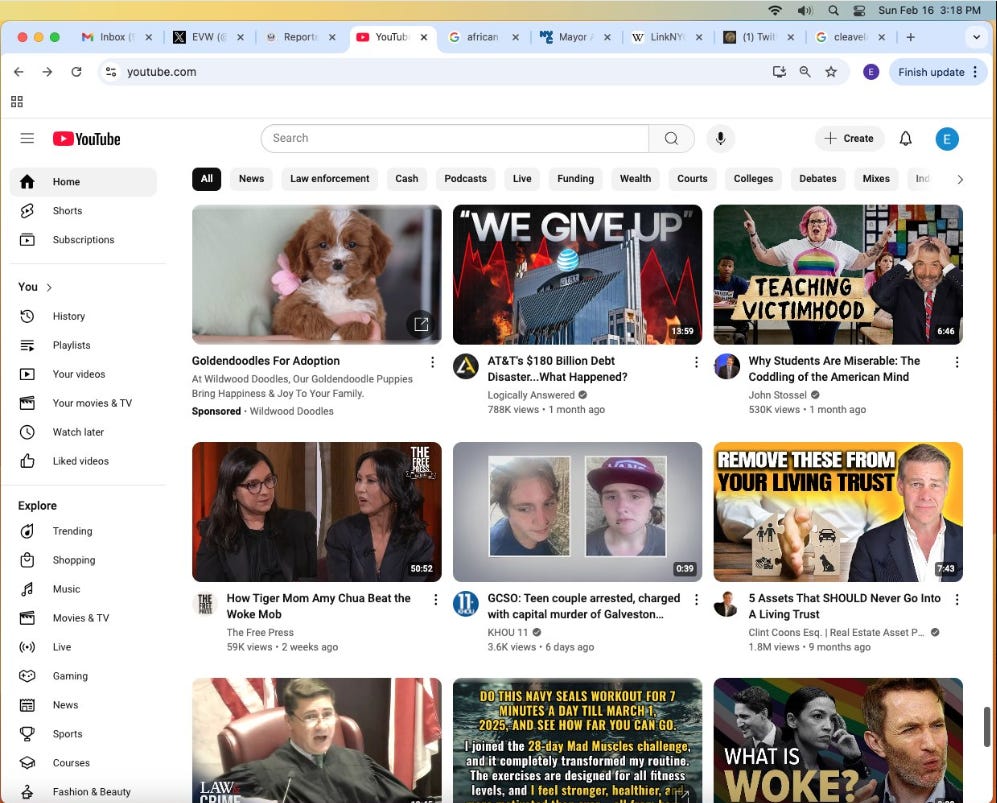The image size is (997, 803).
Task: Click the search magnifier button
Action: point(671,138)
